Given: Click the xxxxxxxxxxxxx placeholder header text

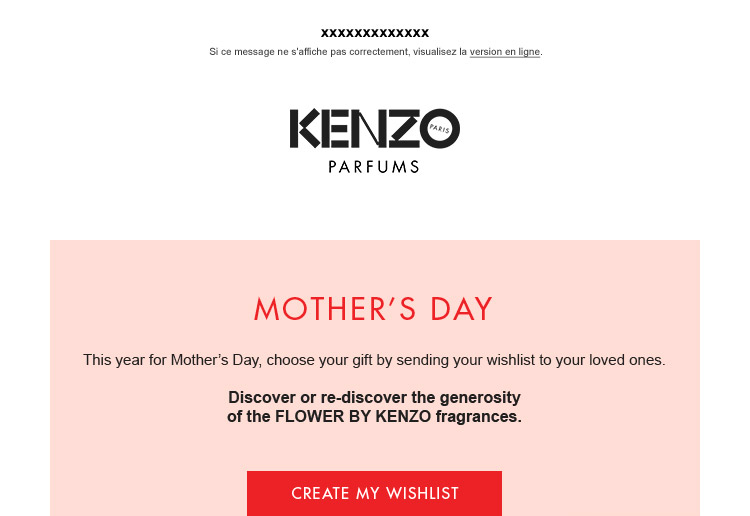Looking at the screenshot, I should (x=375, y=33).
